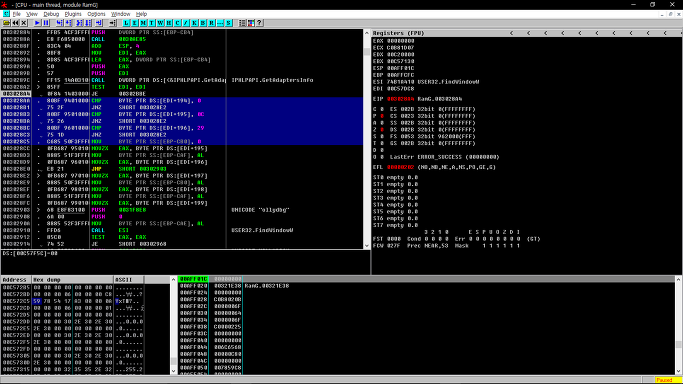This screenshot has height=384, width=683.
Task: Show Windows list with the W icon
Action: (x=160, y=23)
